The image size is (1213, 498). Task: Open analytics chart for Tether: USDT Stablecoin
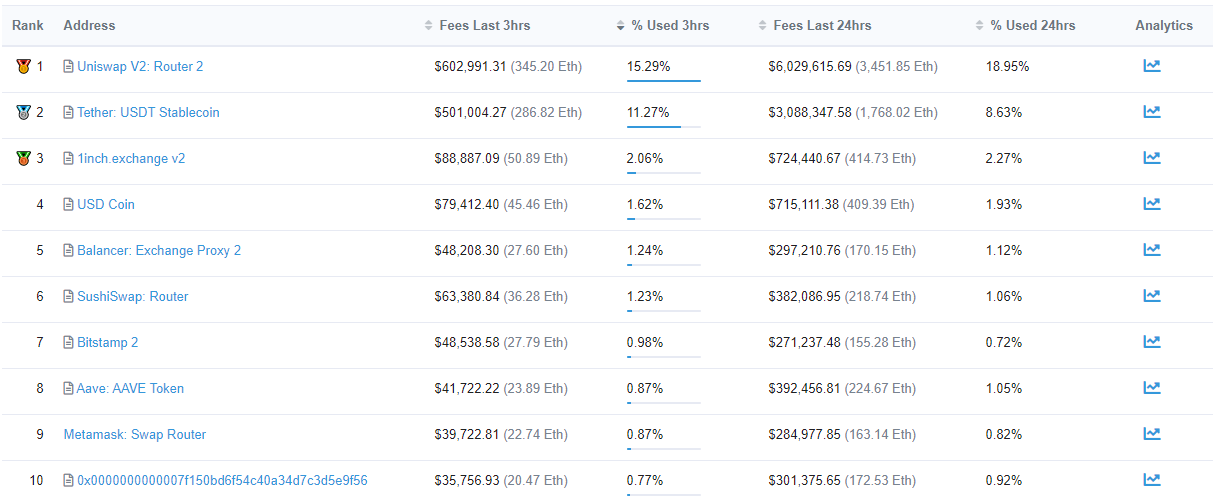pyautogui.click(x=1152, y=112)
